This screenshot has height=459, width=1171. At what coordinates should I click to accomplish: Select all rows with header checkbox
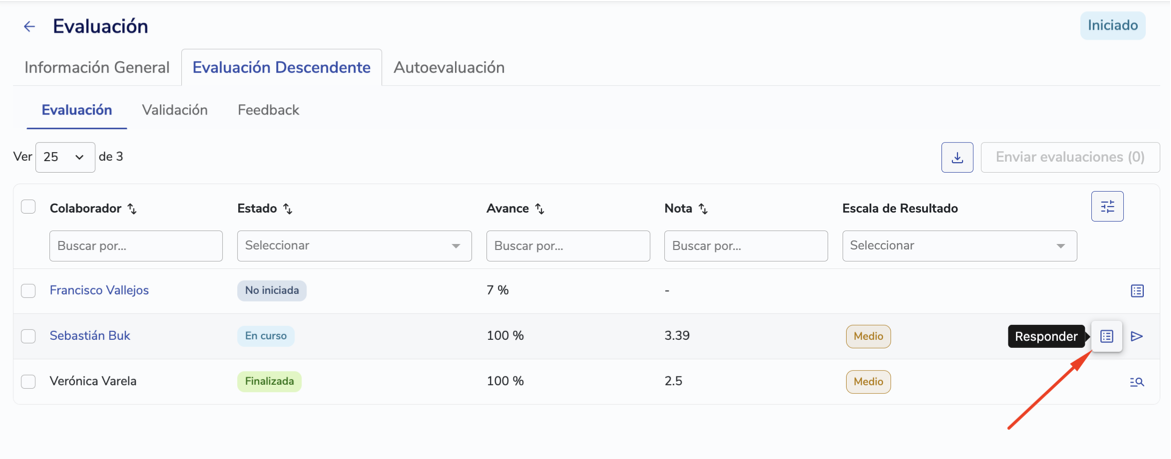[28, 207]
